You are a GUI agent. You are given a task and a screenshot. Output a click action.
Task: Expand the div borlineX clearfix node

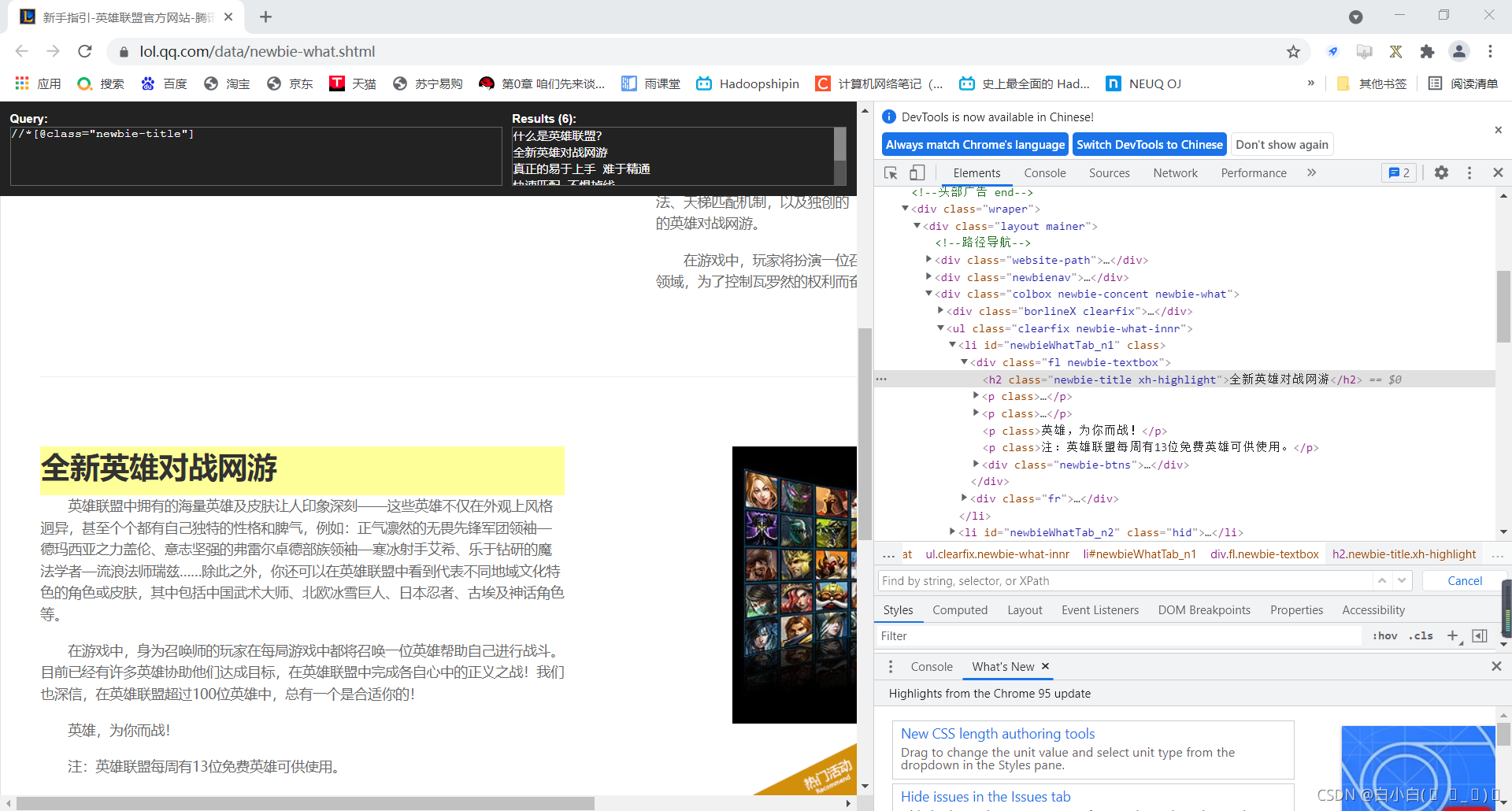(x=940, y=310)
